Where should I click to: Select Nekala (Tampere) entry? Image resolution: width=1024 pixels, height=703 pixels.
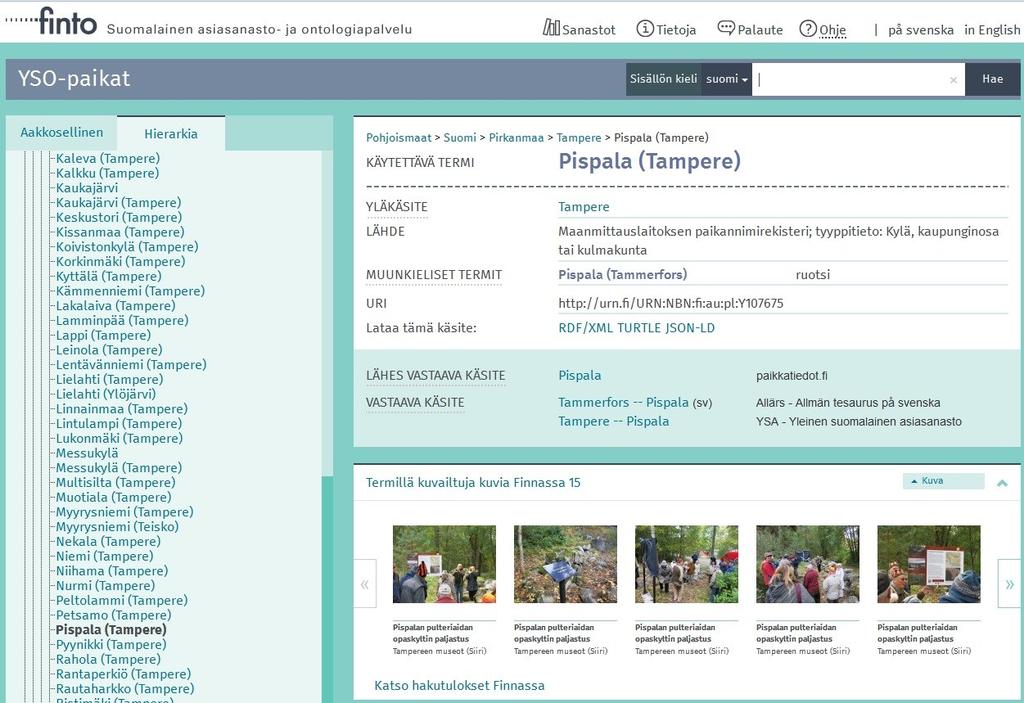click(108, 541)
